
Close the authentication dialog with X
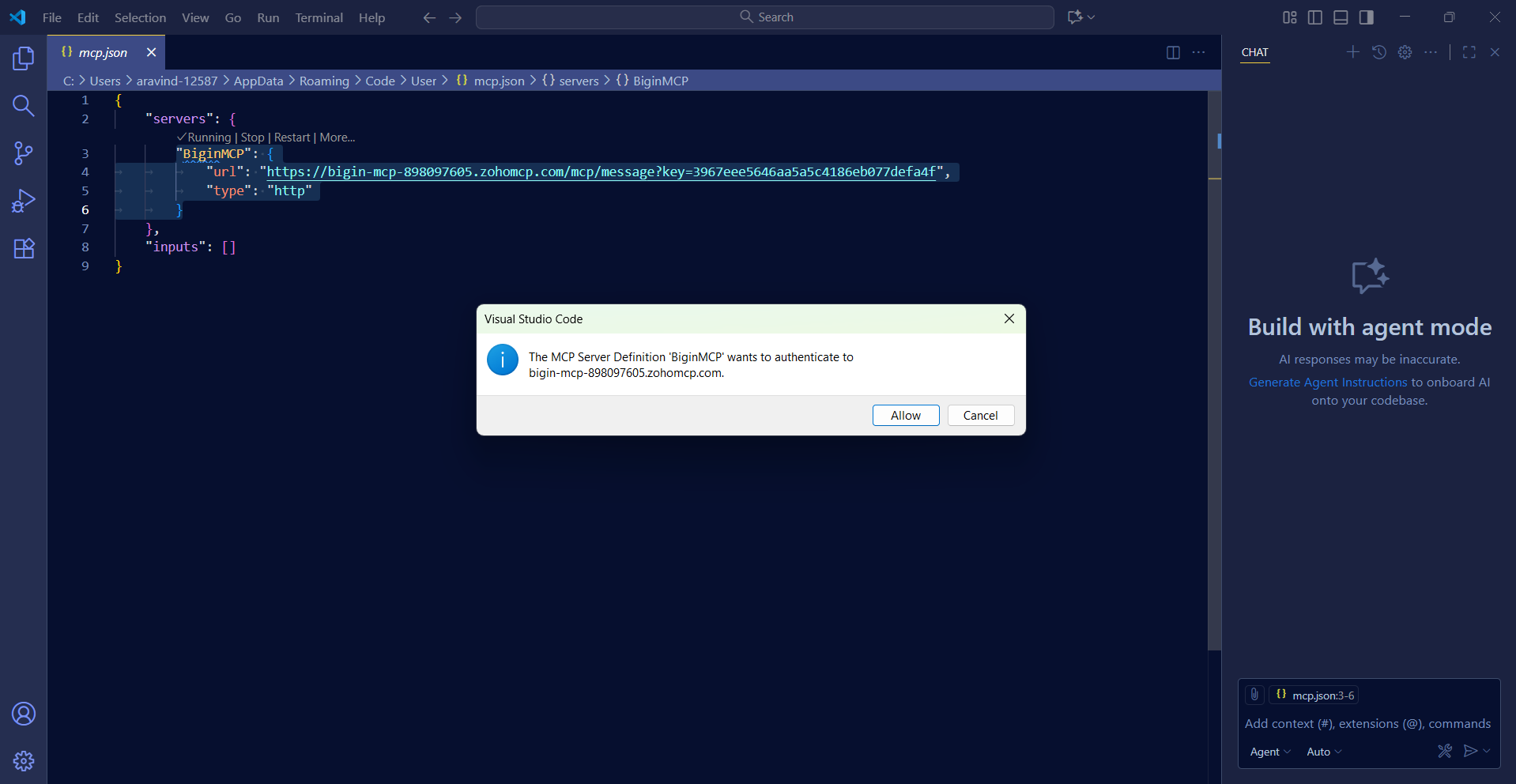1009,318
